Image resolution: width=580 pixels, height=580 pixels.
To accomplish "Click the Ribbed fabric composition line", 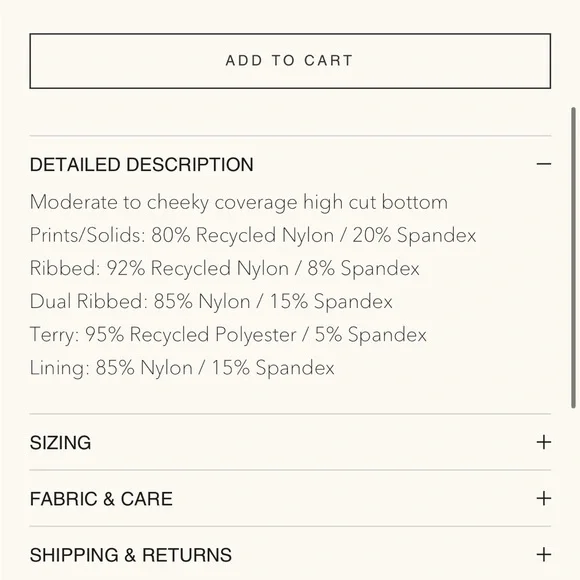I will pyautogui.click(x=225, y=268).
